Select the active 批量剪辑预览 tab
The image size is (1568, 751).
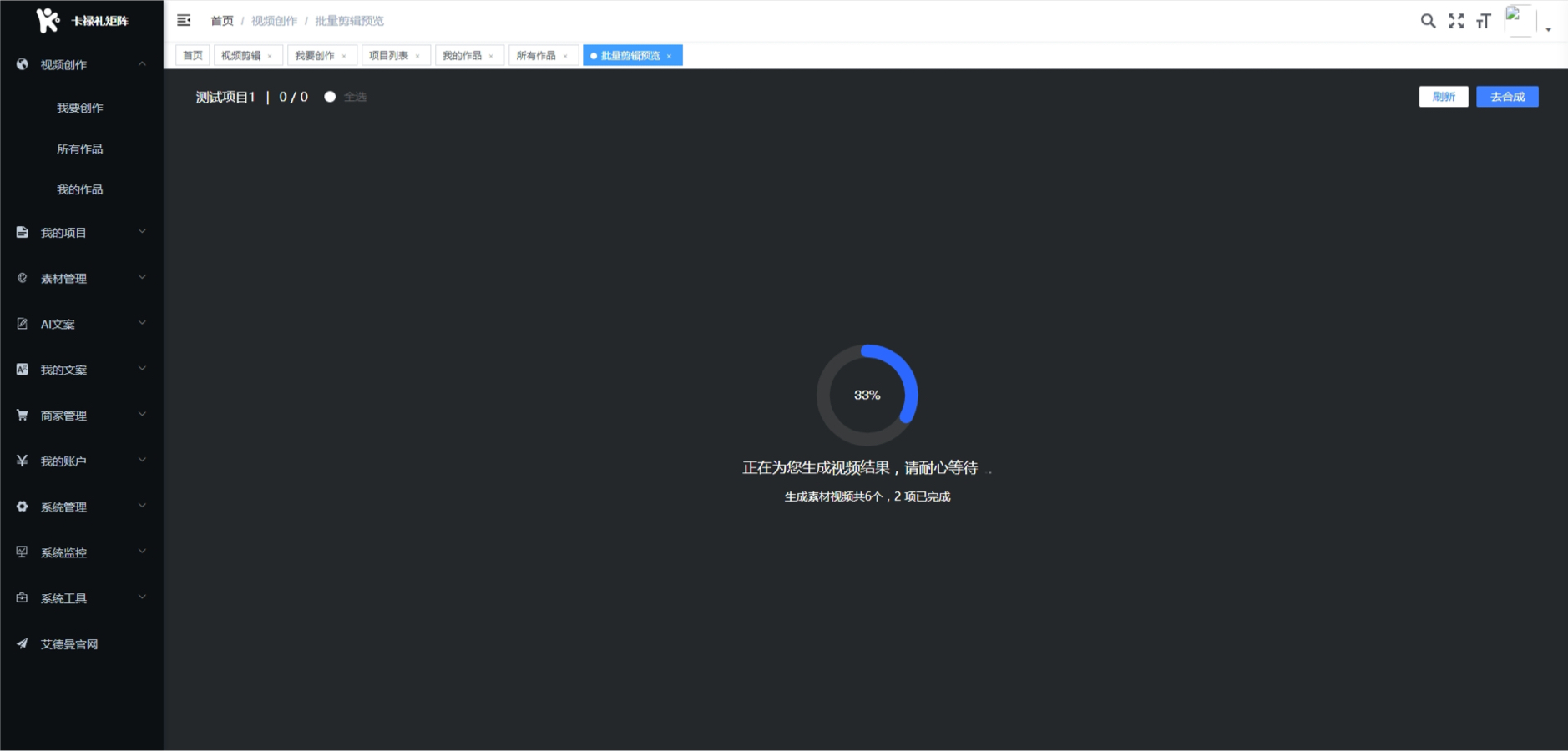[x=631, y=55]
